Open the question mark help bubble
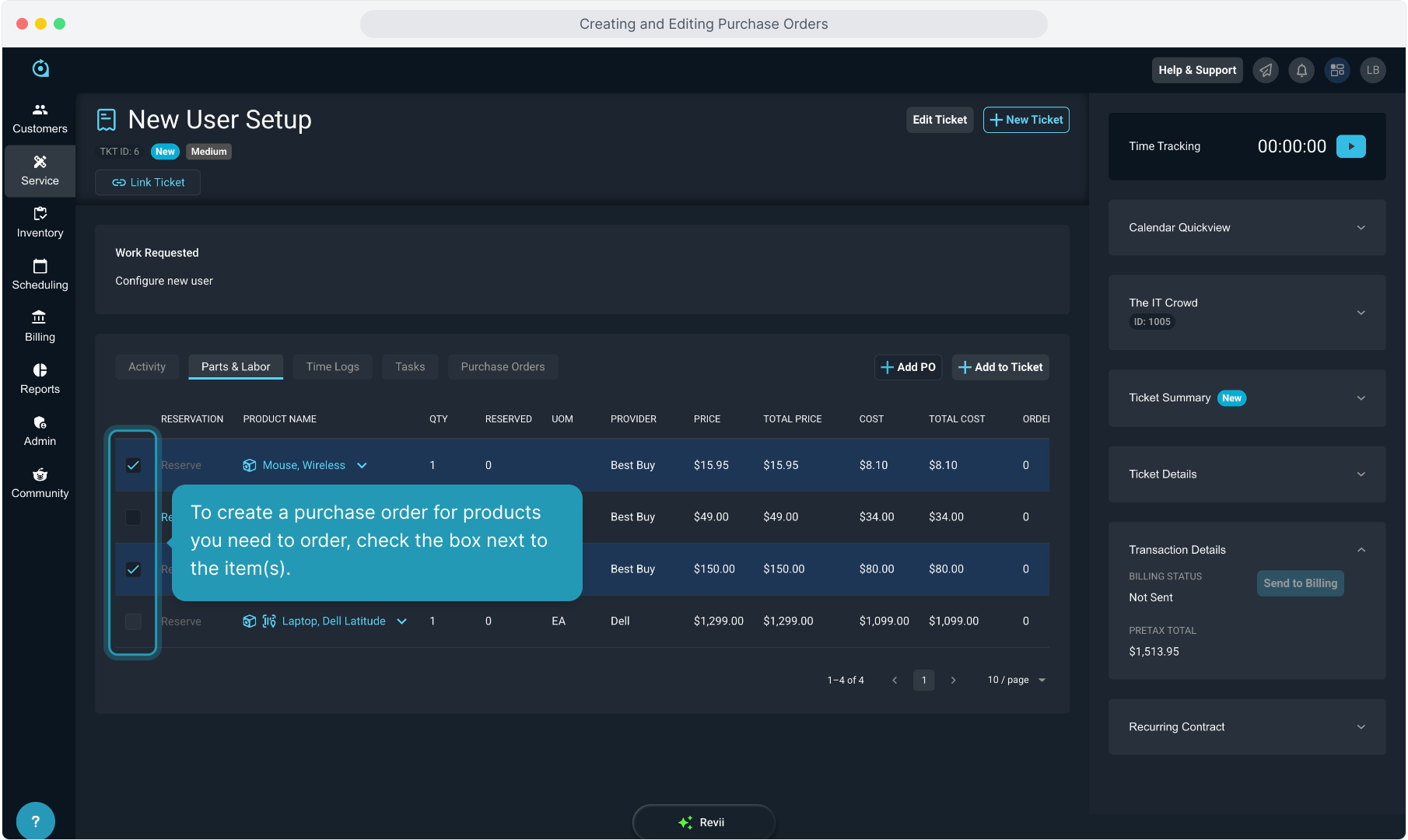The height and width of the screenshot is (840, 1408). [x=35, y=821]
